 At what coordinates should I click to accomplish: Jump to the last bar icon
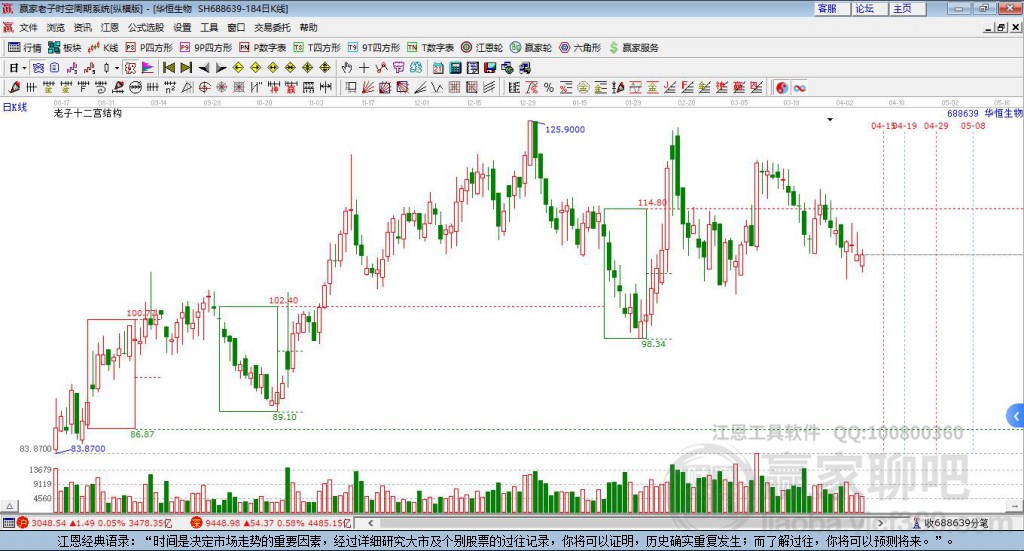(x=186, y=67)
